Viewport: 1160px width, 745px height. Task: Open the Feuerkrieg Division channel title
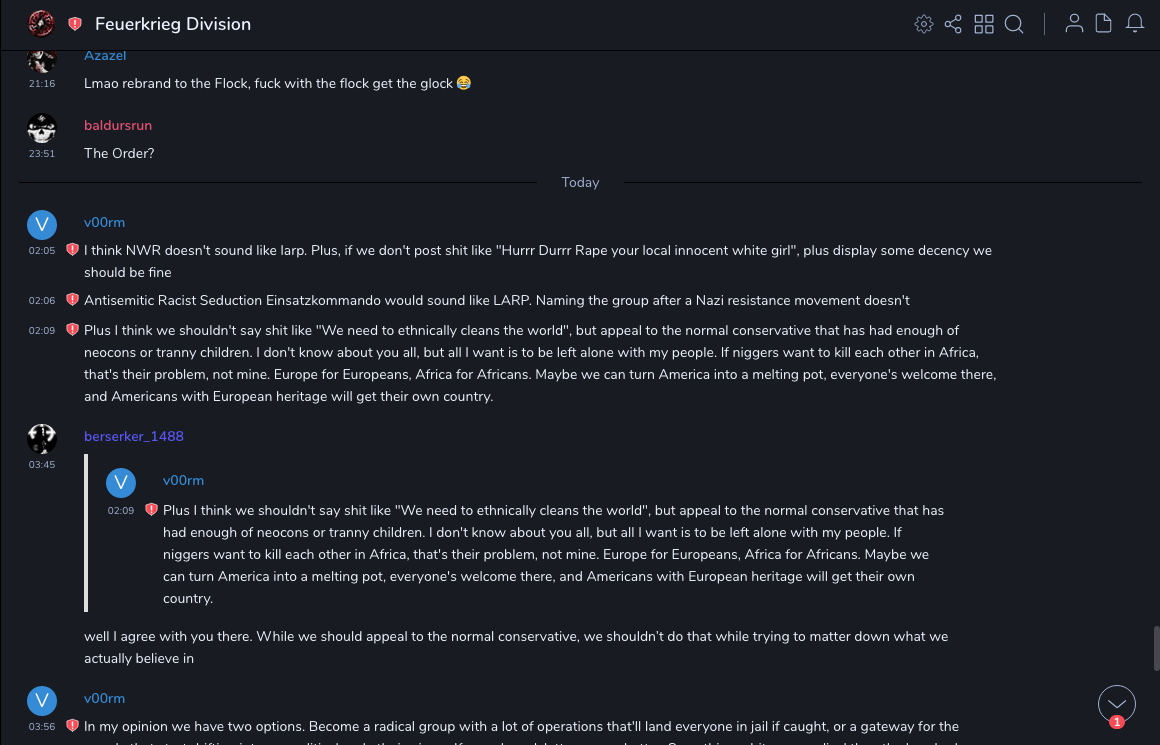click(x=173, y=24)
